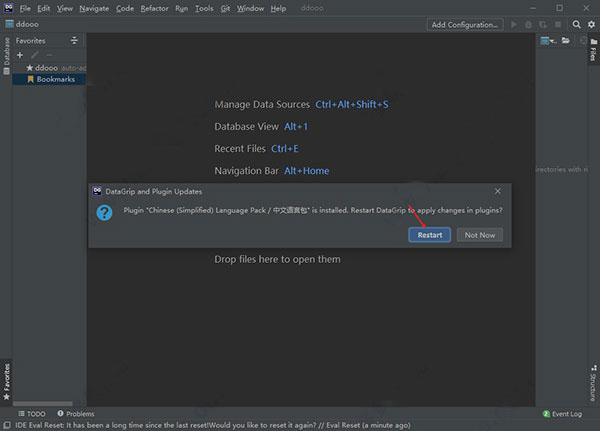Select the ddooo favorites list item
The width and height of the screenshot is (600, 431).
tap(49, 68)
